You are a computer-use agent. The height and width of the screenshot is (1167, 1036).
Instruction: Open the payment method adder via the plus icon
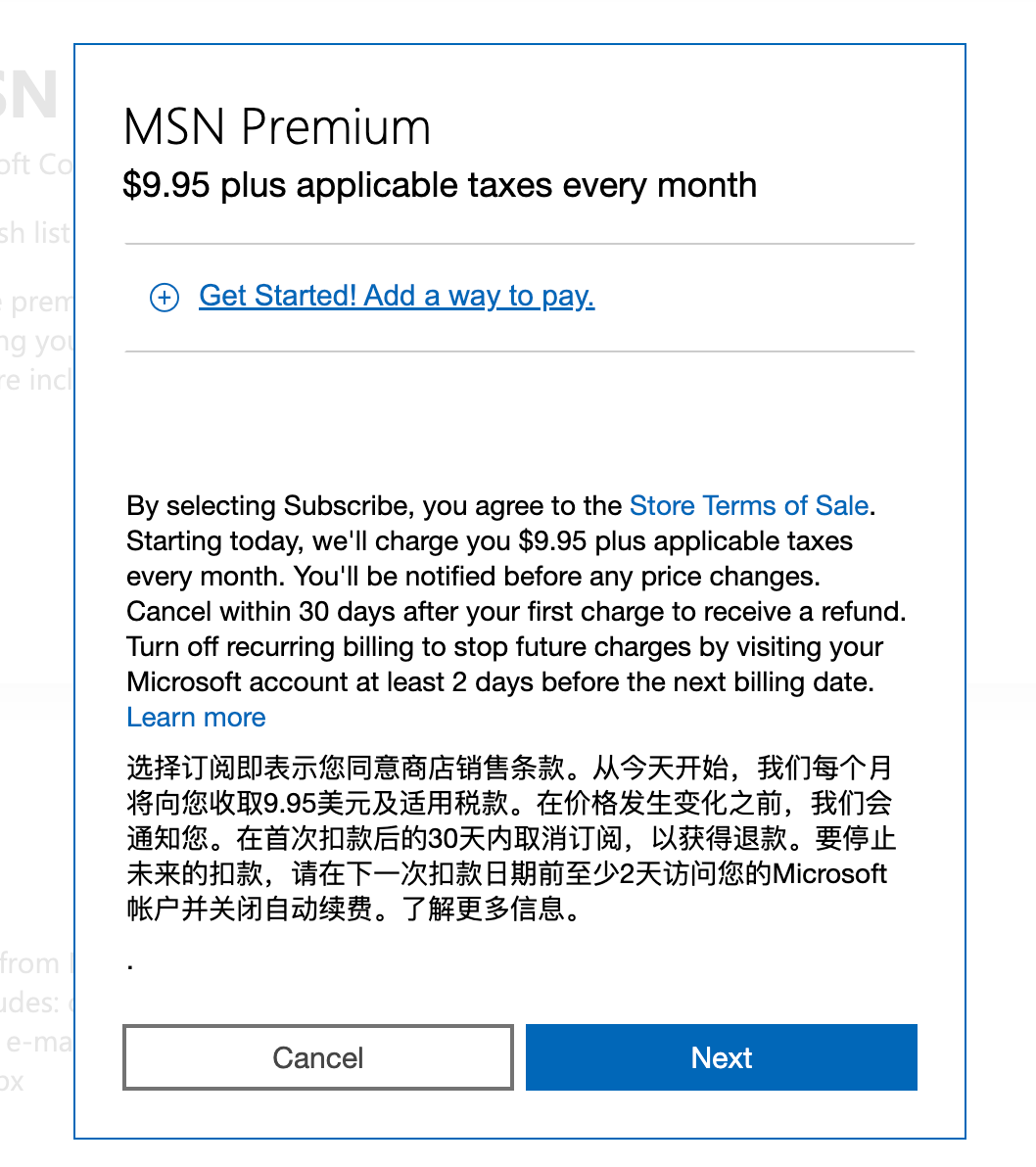(164, 297)
